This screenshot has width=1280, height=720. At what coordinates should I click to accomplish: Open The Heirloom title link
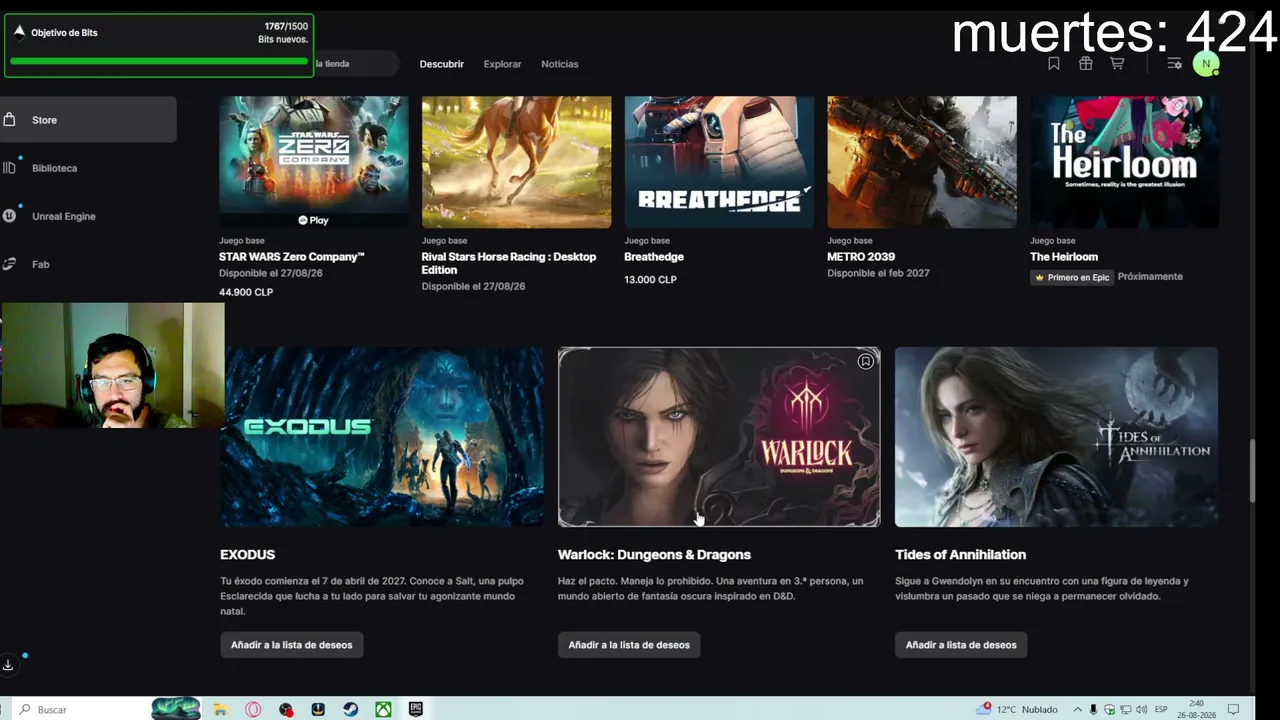(x=1064, y=257)
